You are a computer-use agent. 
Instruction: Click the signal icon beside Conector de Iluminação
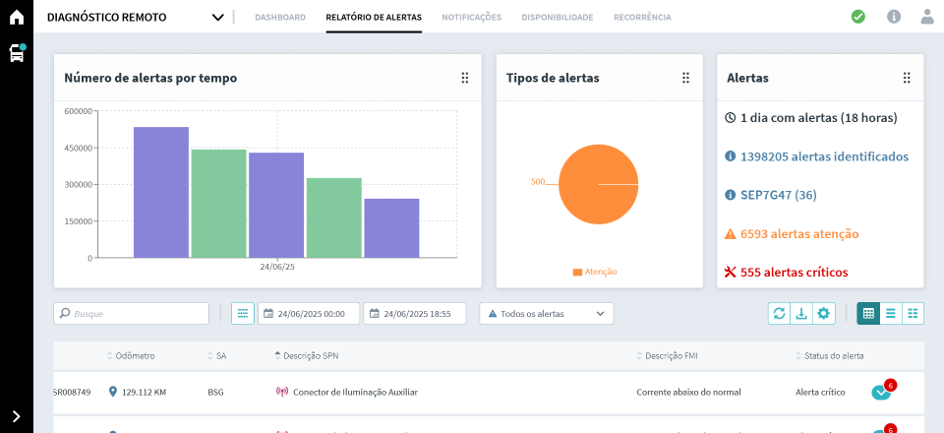pyautogui.click(x=281, y=392)
